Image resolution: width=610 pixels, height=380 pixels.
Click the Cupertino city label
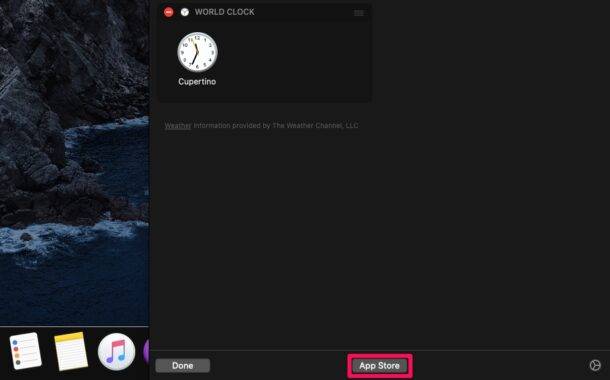tap(197, 82)
